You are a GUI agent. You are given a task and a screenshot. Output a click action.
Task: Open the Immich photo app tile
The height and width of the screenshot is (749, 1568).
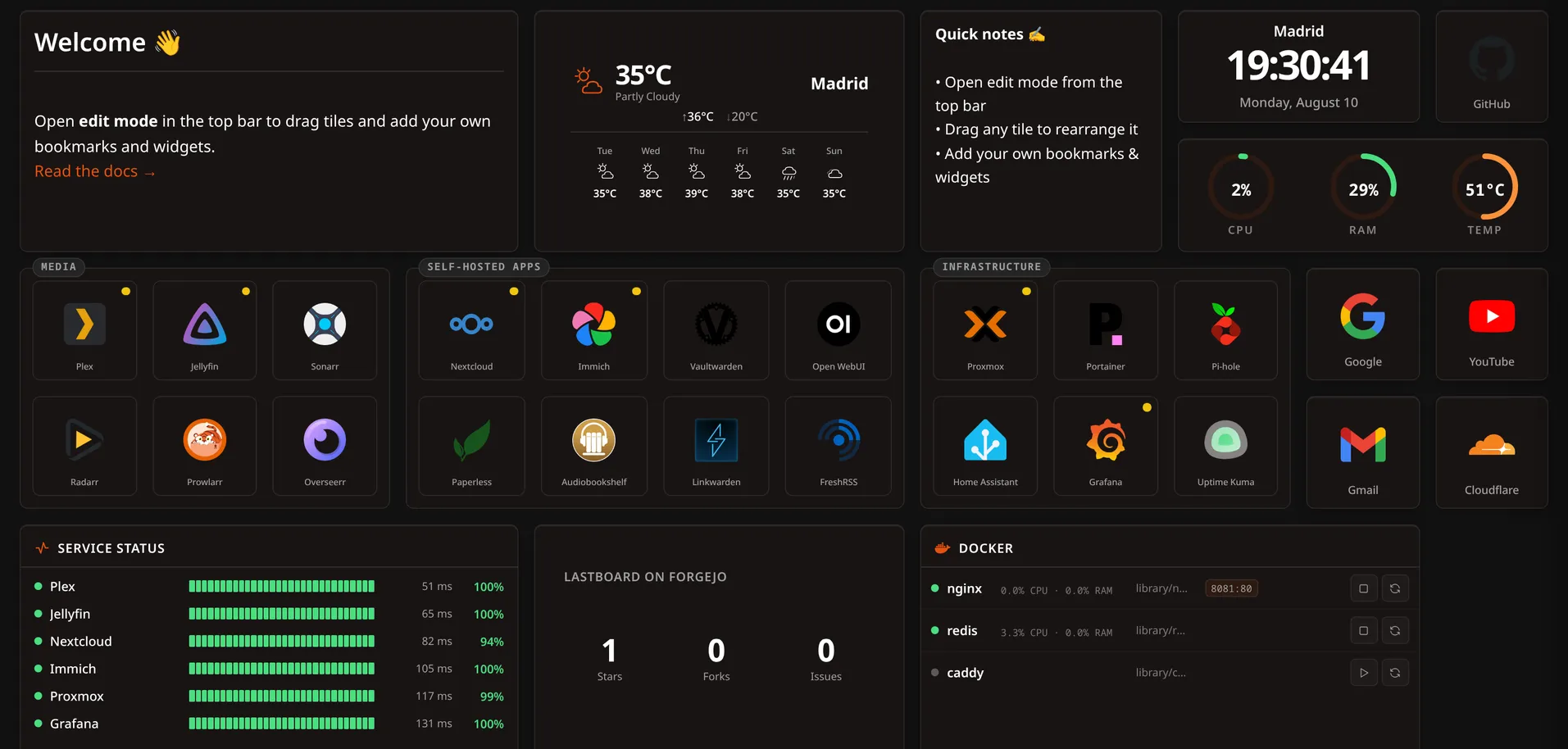[x=594, y=330]
